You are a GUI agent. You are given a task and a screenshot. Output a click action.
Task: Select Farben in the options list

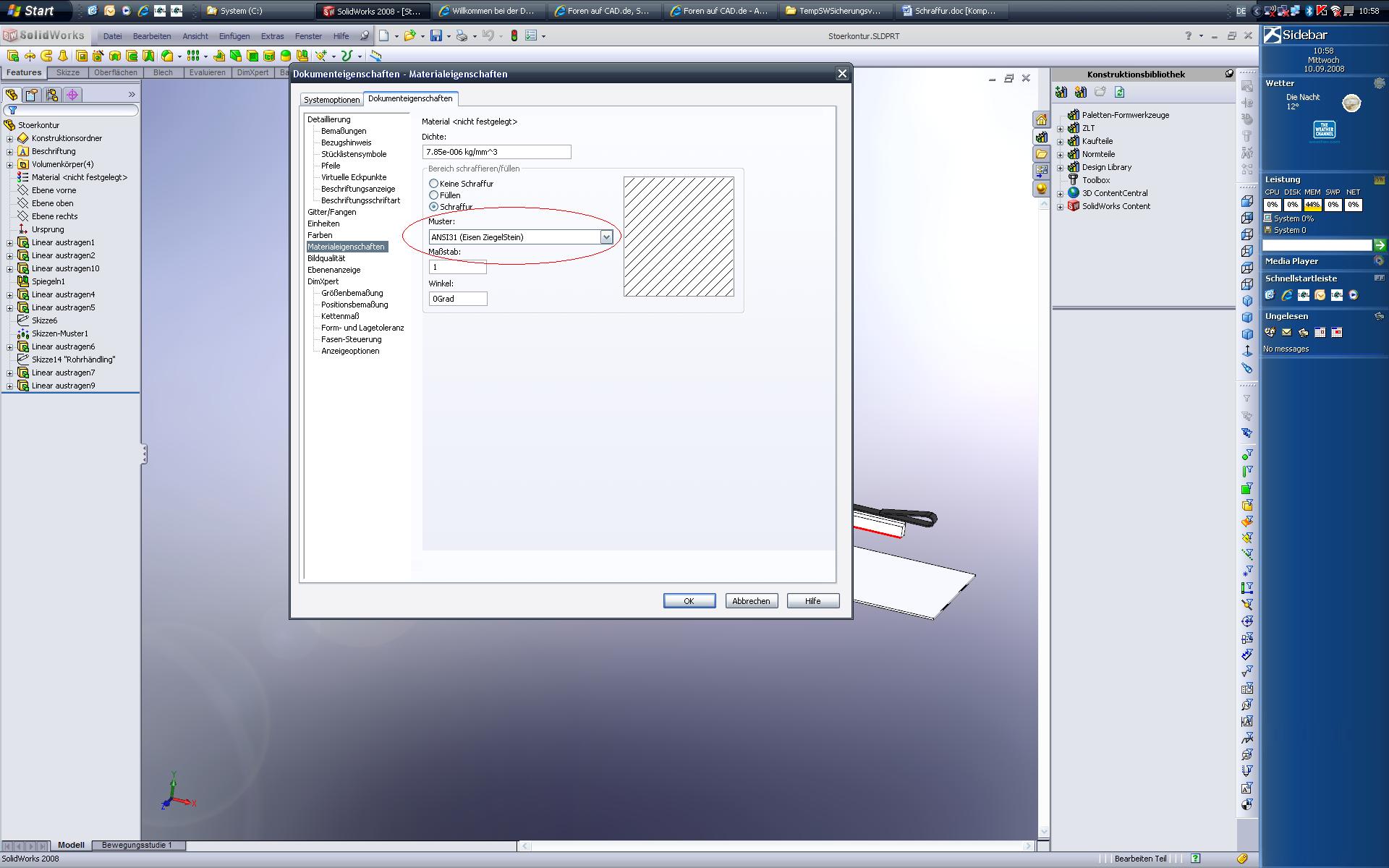[320, 235]
